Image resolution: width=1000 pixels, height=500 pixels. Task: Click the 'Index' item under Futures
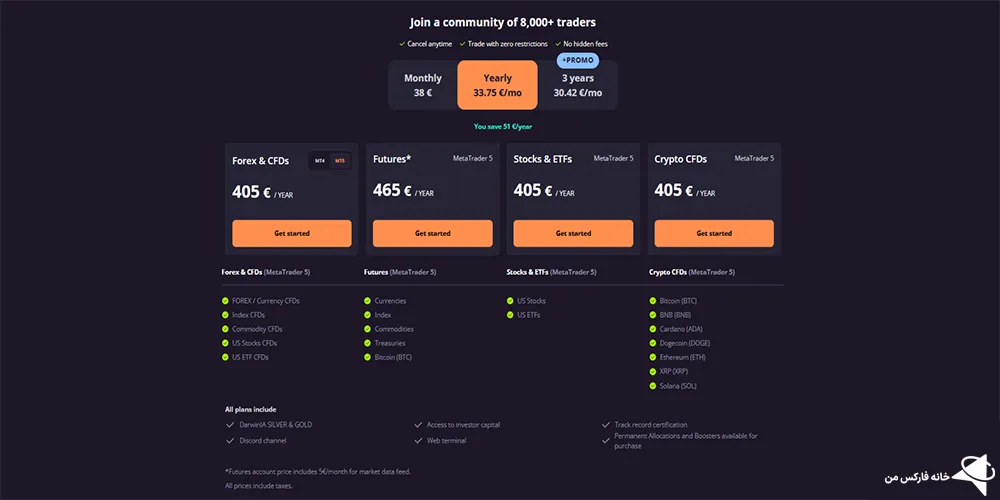point(383,314)
